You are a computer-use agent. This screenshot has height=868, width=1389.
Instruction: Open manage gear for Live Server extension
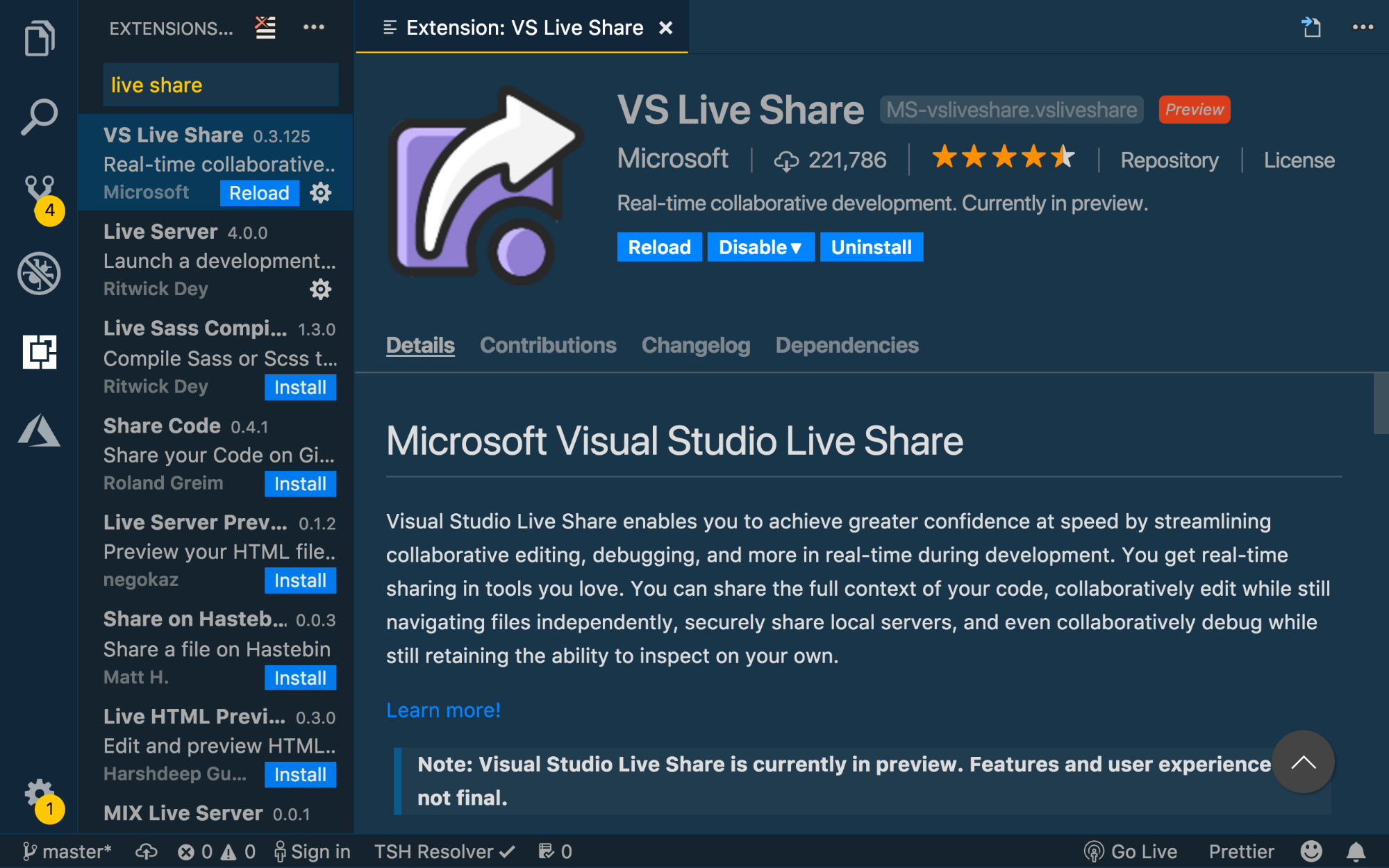[320, 289]
